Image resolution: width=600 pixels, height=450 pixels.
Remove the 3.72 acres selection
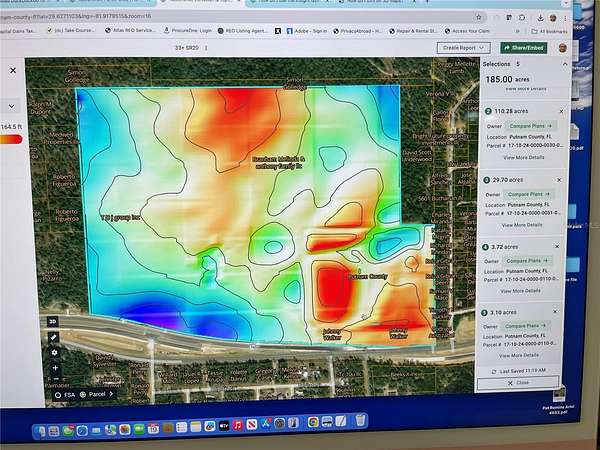tap(560, 247)
